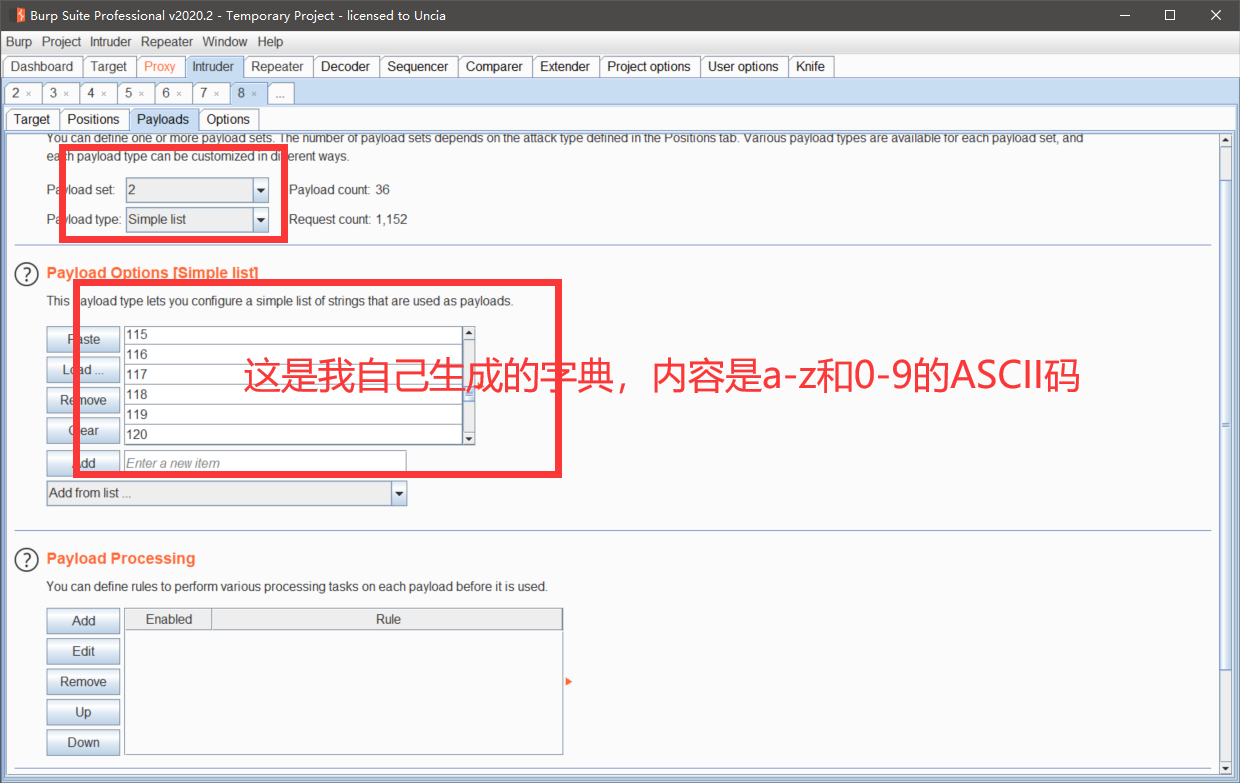
Task: Click main panel scroll down arrow
Action: [1226, 768]
